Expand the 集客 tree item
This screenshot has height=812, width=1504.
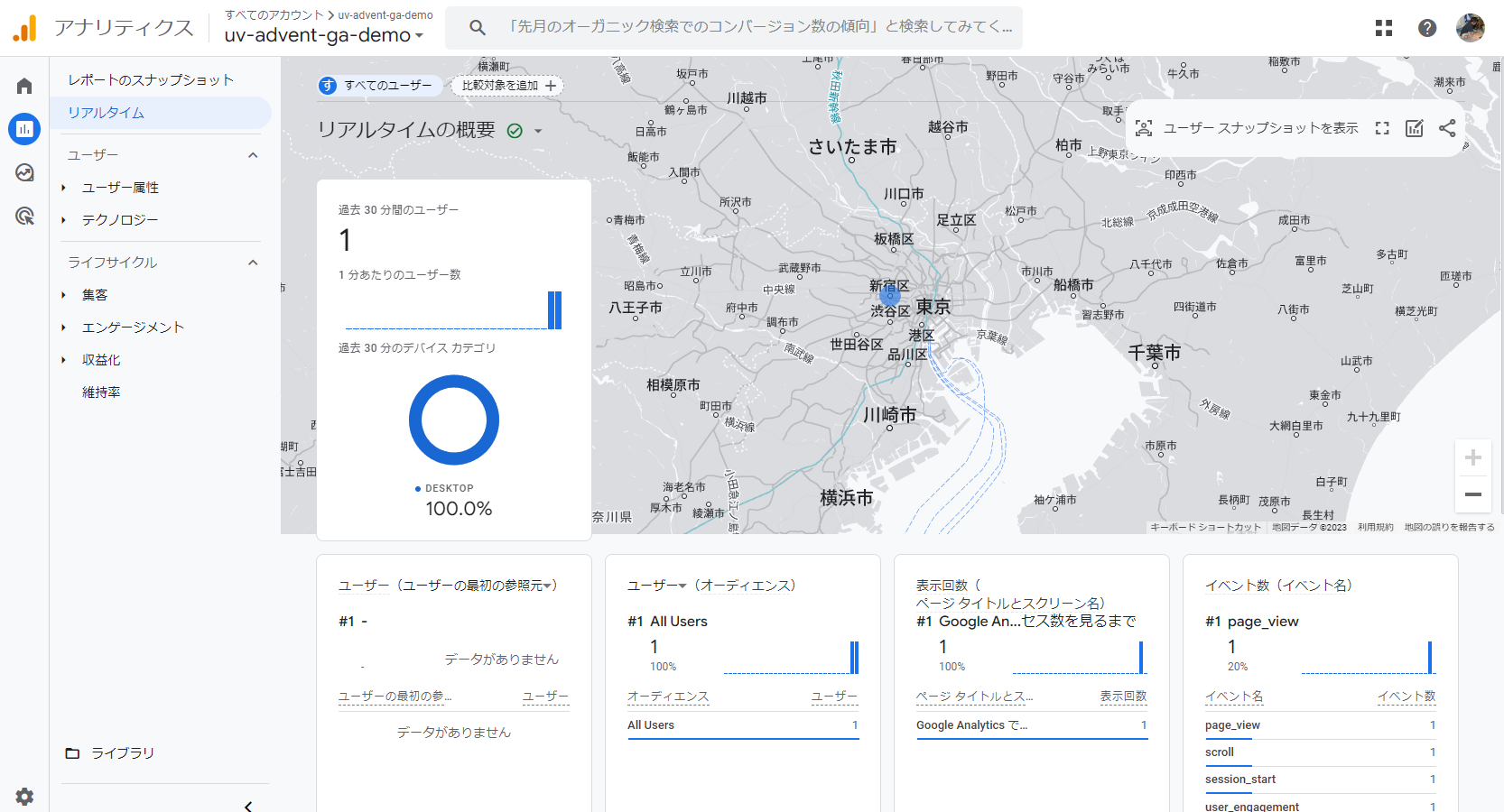63,295
